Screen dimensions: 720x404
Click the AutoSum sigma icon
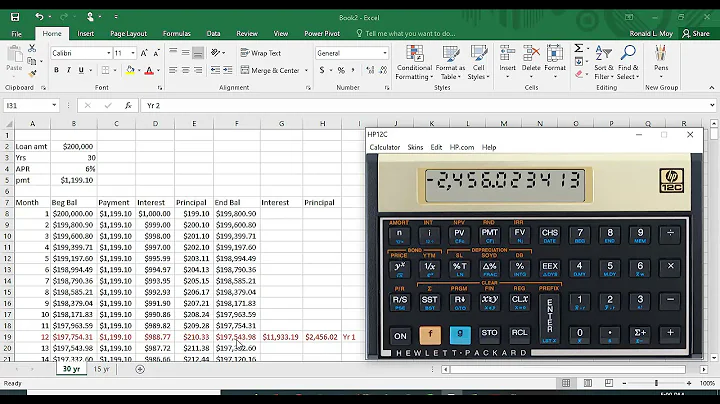pyautogui.click(x=578, y=48)
